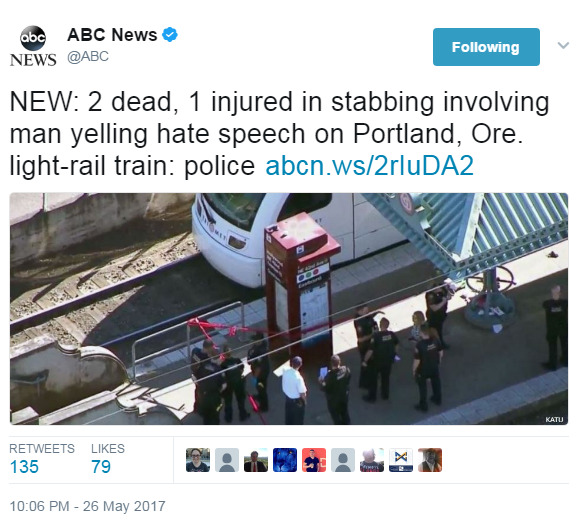Viewport: 579px width, 521px height.
Task: Open the sepia-toned man avatar
Action: tap(430, 460)
